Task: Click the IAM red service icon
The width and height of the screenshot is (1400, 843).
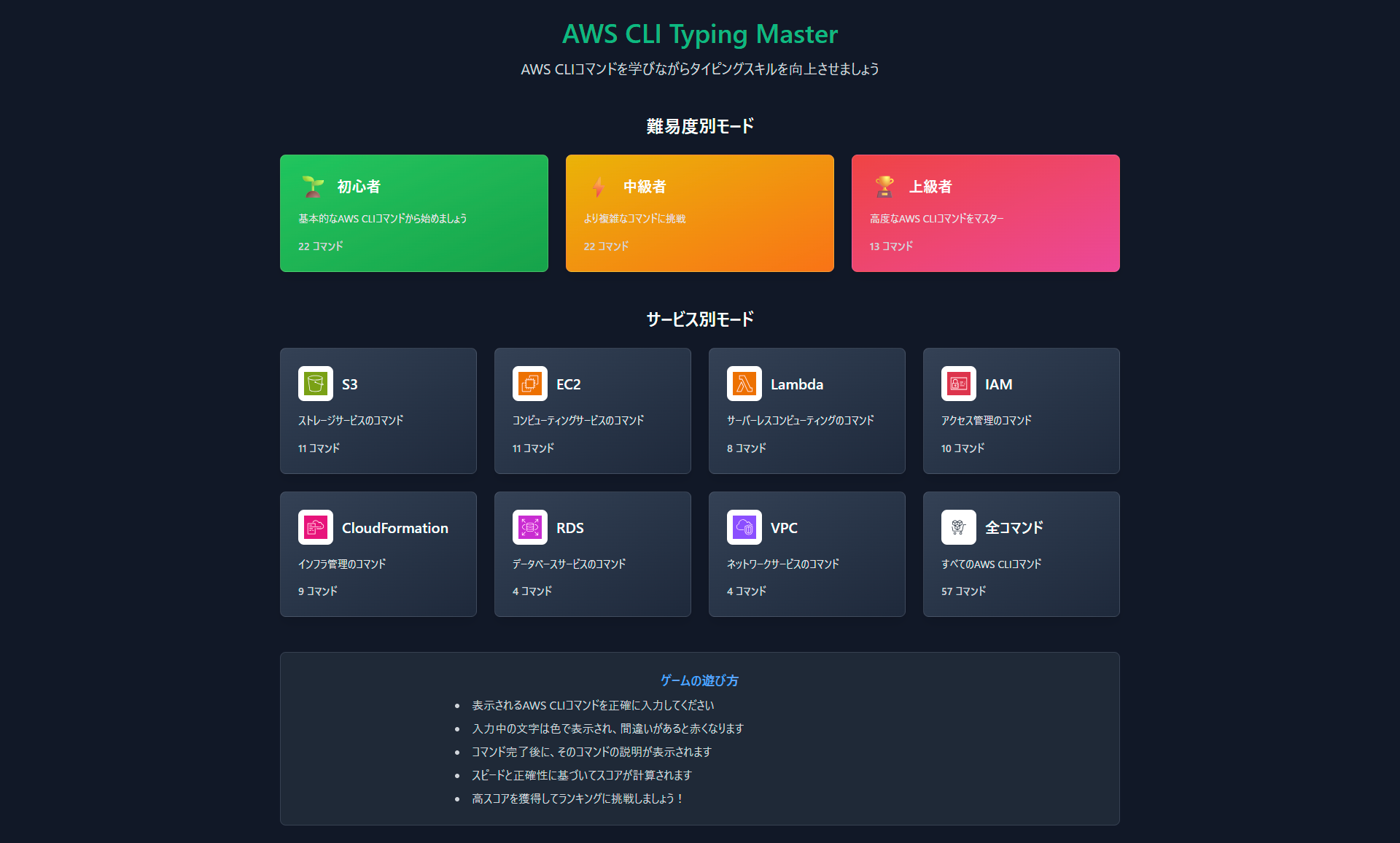Action: (958, 384)
